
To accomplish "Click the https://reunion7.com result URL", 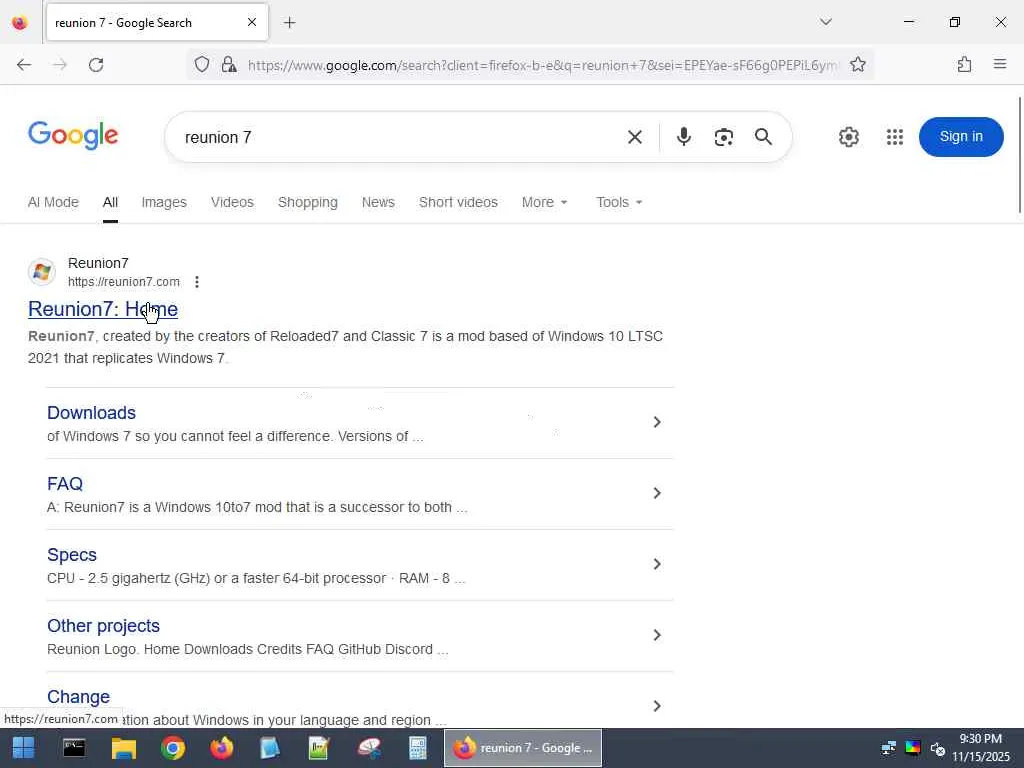I will [123, 281].
